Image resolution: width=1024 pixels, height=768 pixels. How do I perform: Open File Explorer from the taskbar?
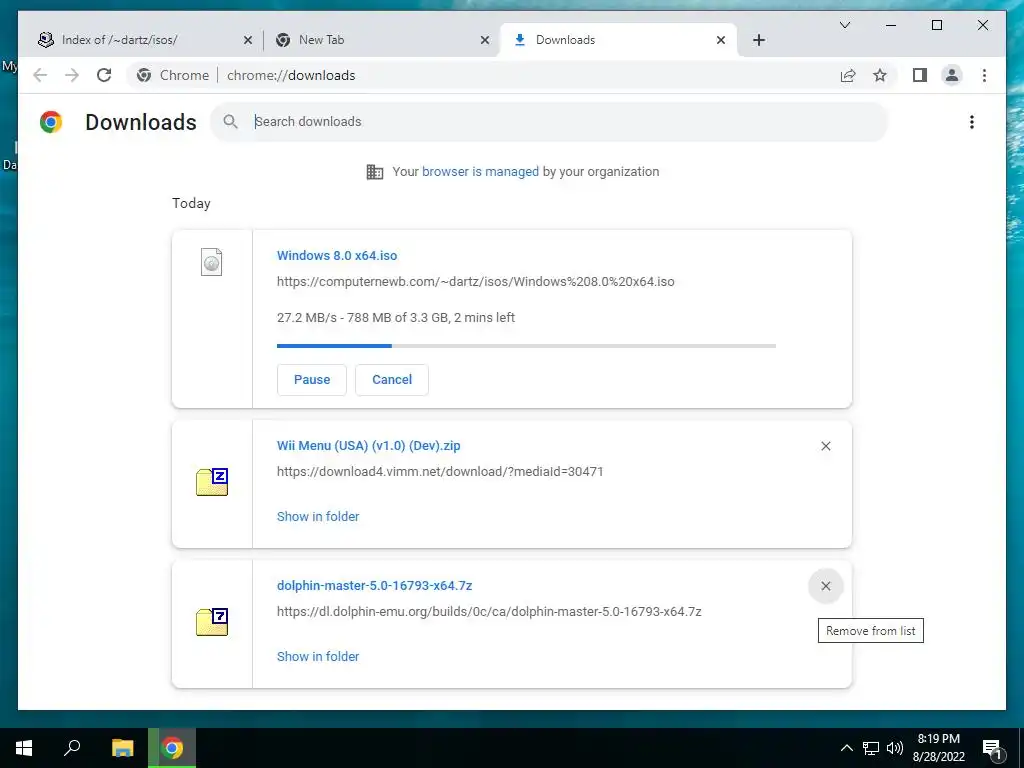[x=122, y=748]
